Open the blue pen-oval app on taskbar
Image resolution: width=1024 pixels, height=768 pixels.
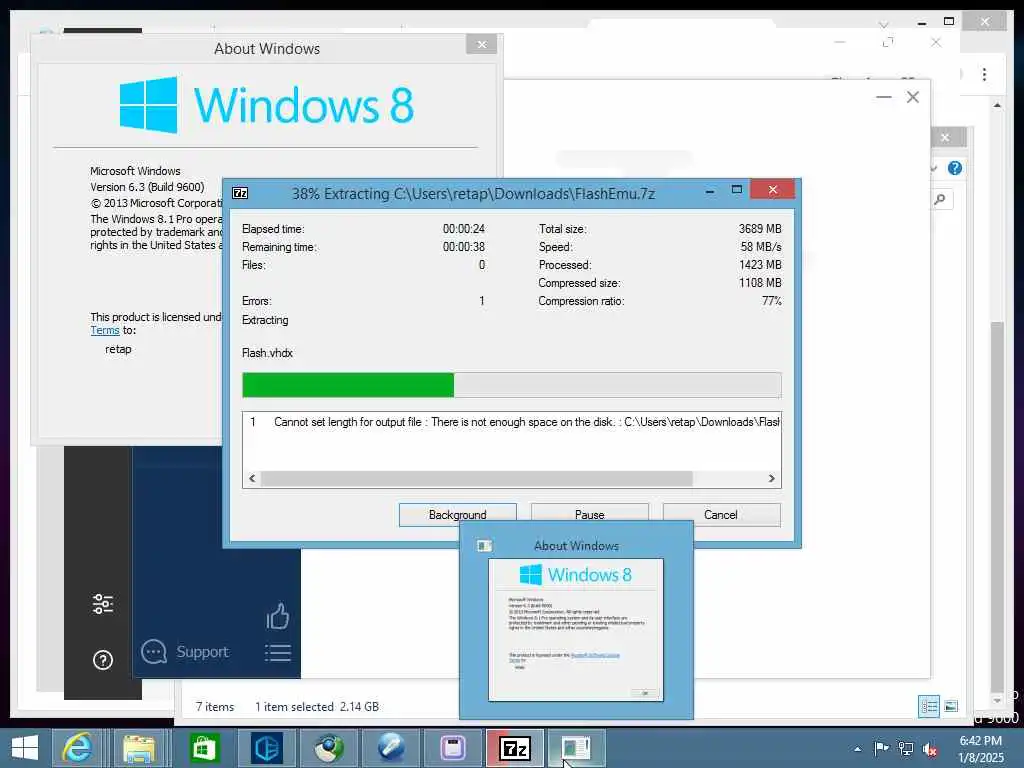point(391,748)
